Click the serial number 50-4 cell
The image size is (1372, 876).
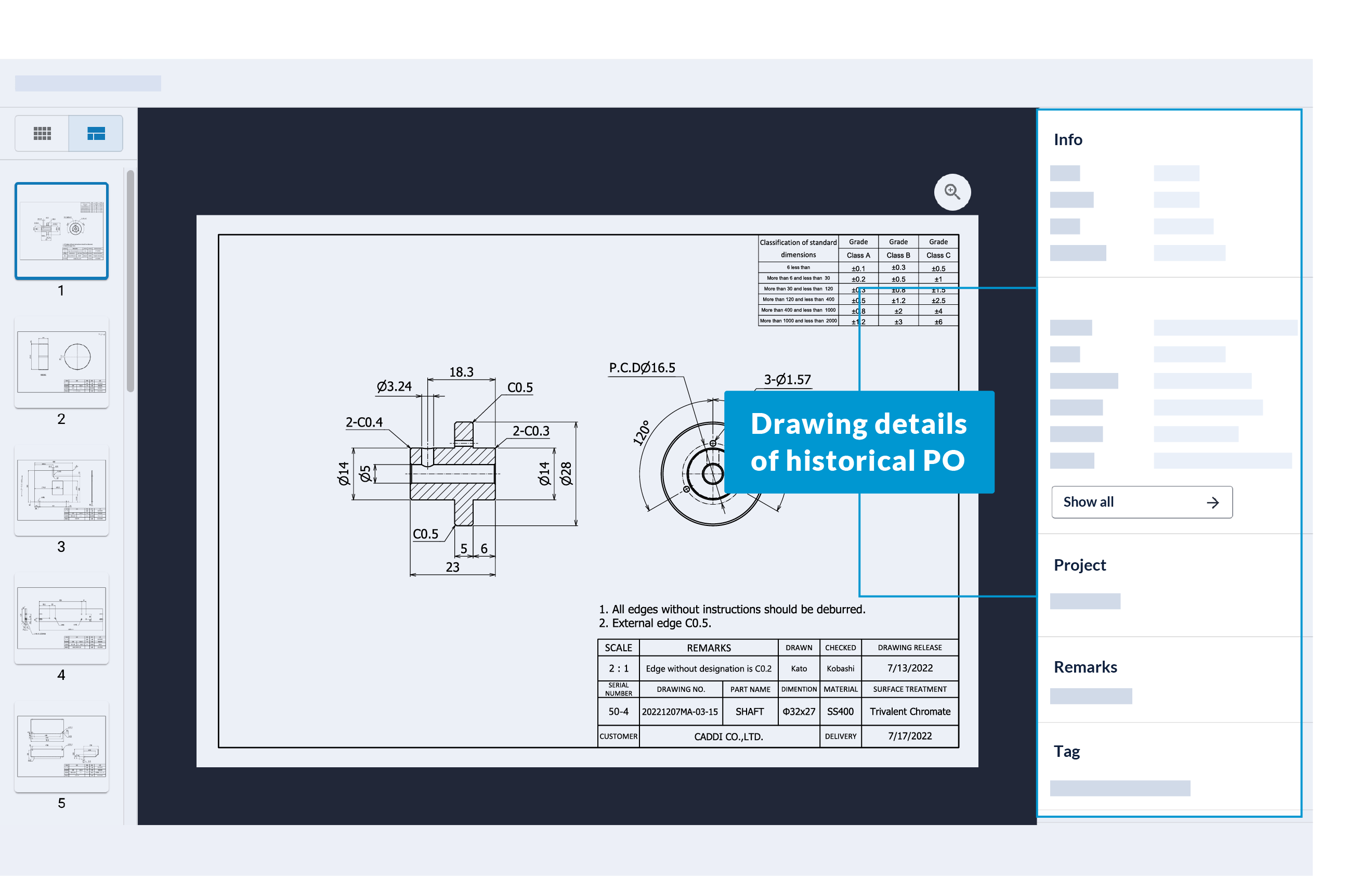[x=619, y=712]
